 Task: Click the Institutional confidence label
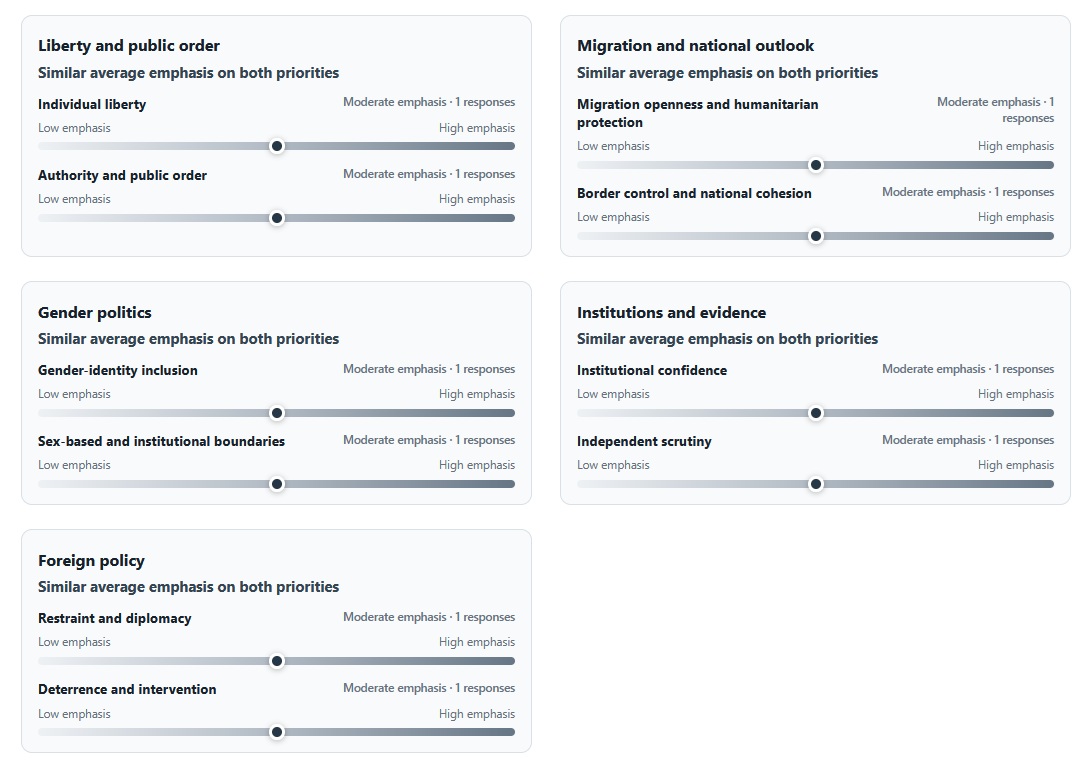[x=651, y=371]
